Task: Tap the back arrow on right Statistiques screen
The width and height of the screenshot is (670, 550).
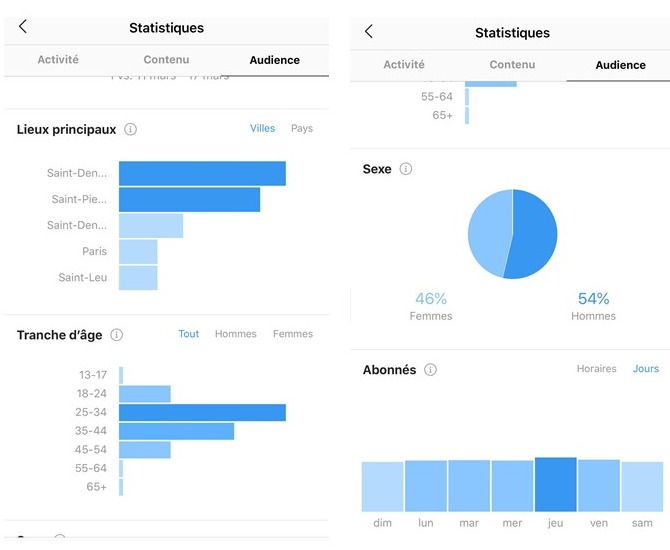Action: point(369,31)
